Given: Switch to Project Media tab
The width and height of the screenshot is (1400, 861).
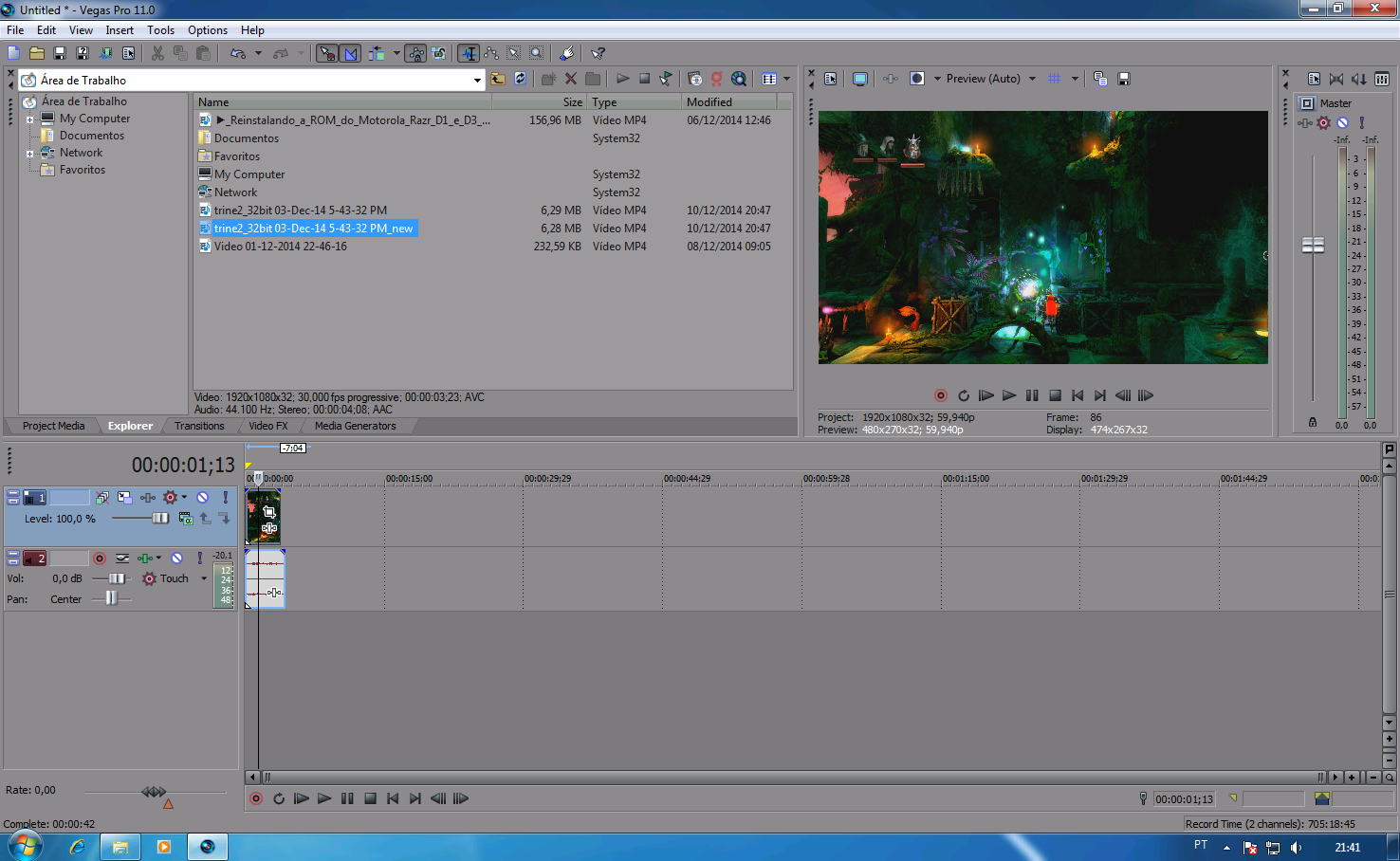Looking at the screenshot, I should pos(53,426).
